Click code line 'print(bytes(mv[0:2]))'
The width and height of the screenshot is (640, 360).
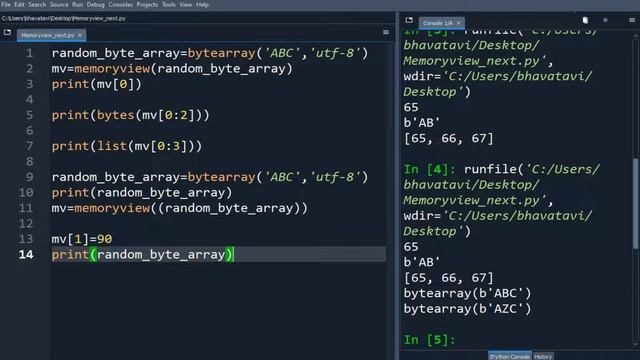click(131, 115)
